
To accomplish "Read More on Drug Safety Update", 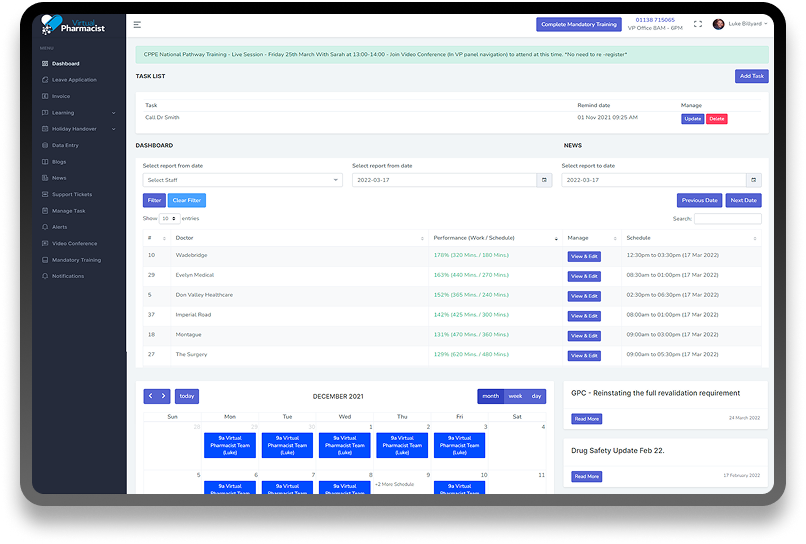I will (x=587, y=476).
